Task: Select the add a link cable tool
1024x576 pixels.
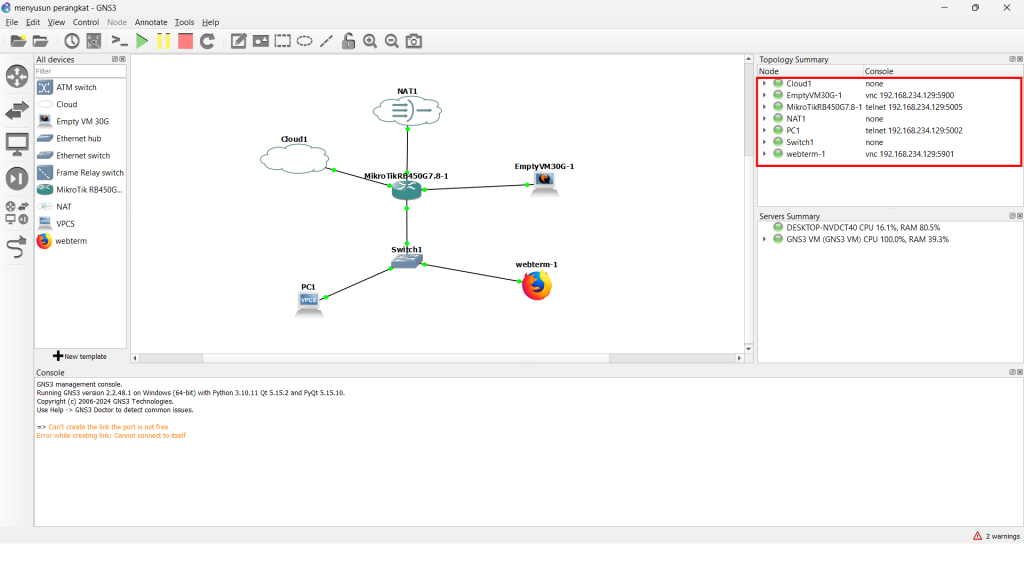Action: 17,246
